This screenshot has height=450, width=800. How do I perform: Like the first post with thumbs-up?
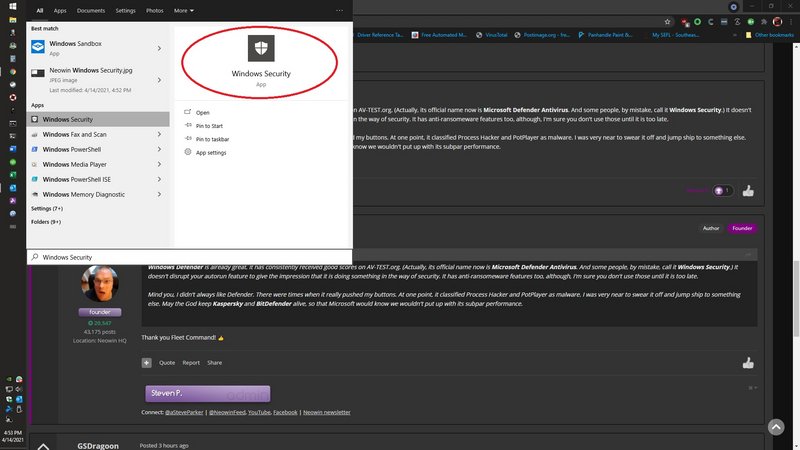(x=748, y=191)
